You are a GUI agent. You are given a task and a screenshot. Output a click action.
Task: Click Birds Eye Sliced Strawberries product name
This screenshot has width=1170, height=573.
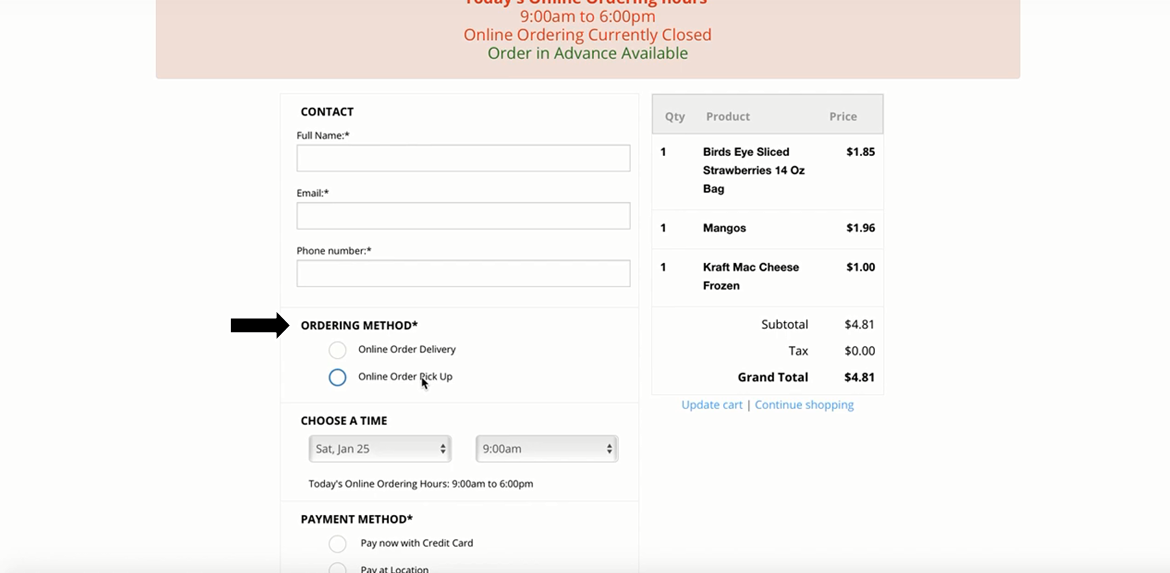754,170
